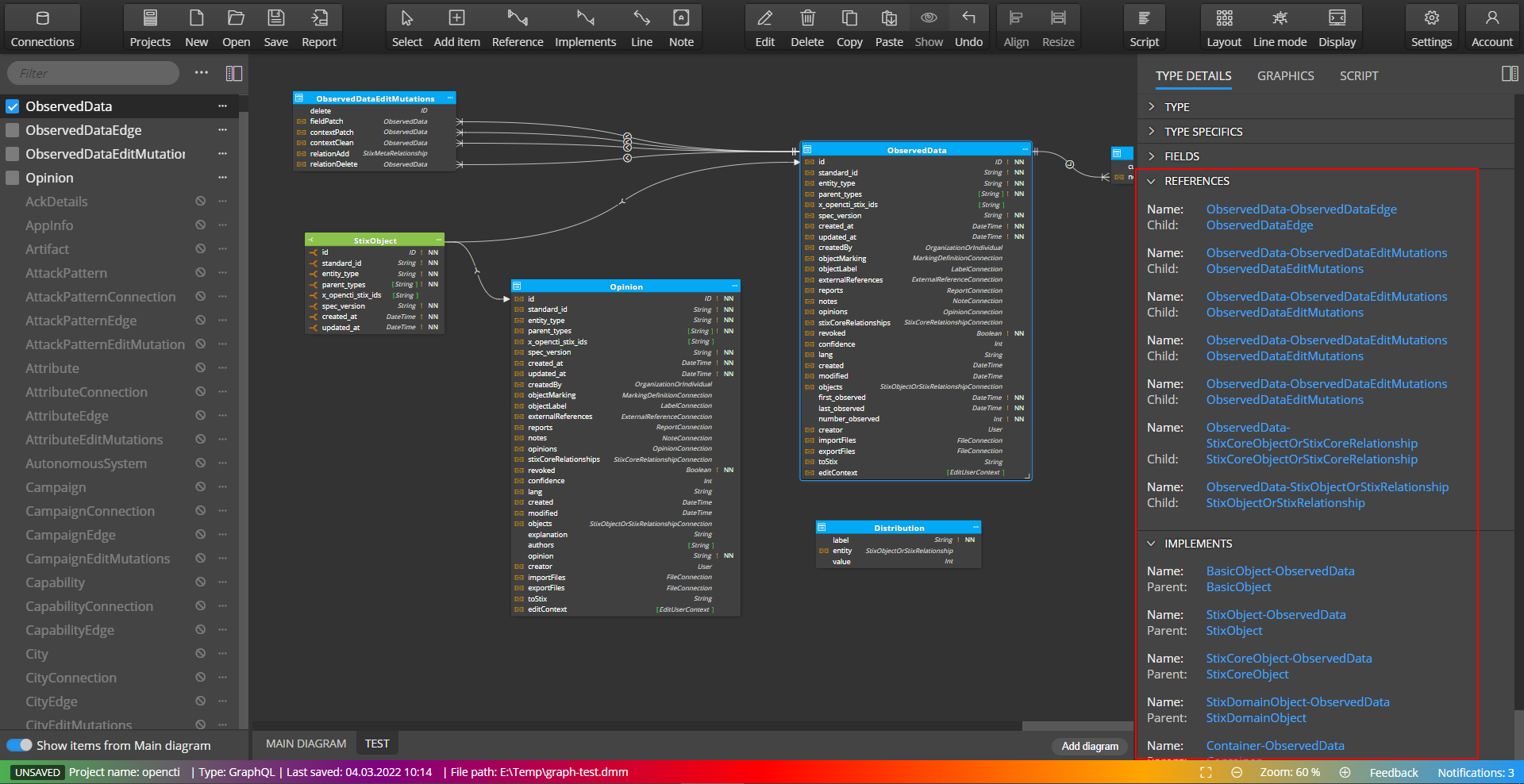Click the Add diagram button

coord(1090,746)
